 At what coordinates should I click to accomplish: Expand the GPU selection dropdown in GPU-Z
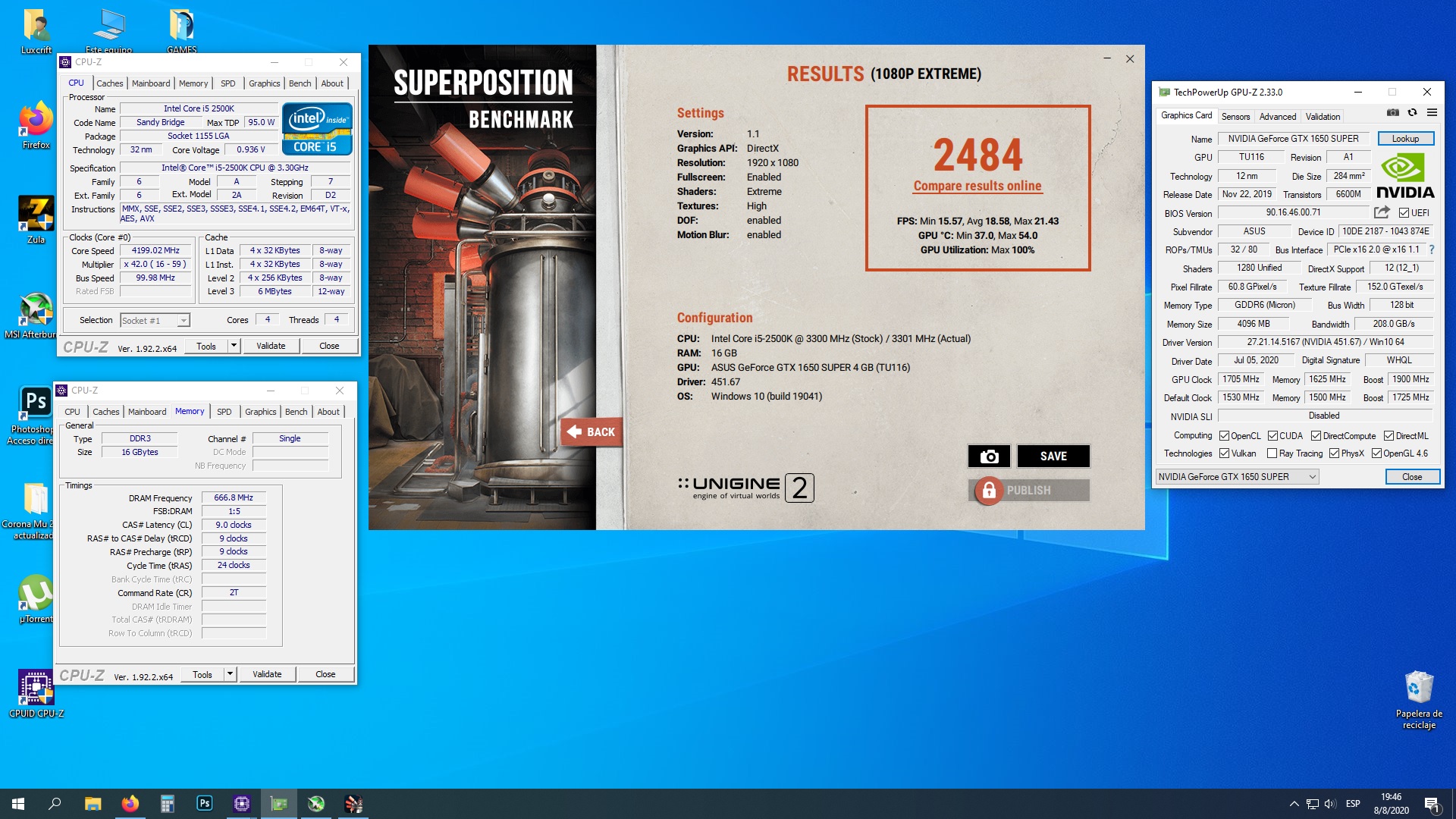click(x=1237, y=477)
